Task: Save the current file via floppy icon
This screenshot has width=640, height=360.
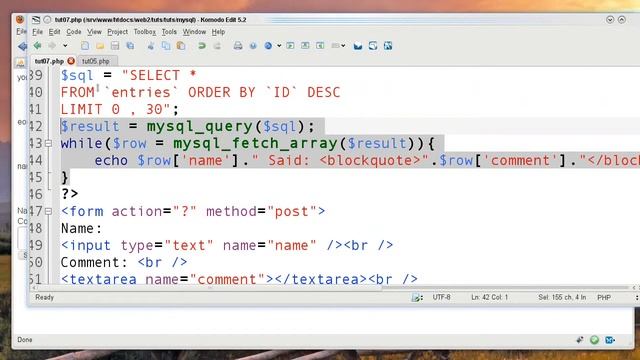Action: click(x=115, y=46)
